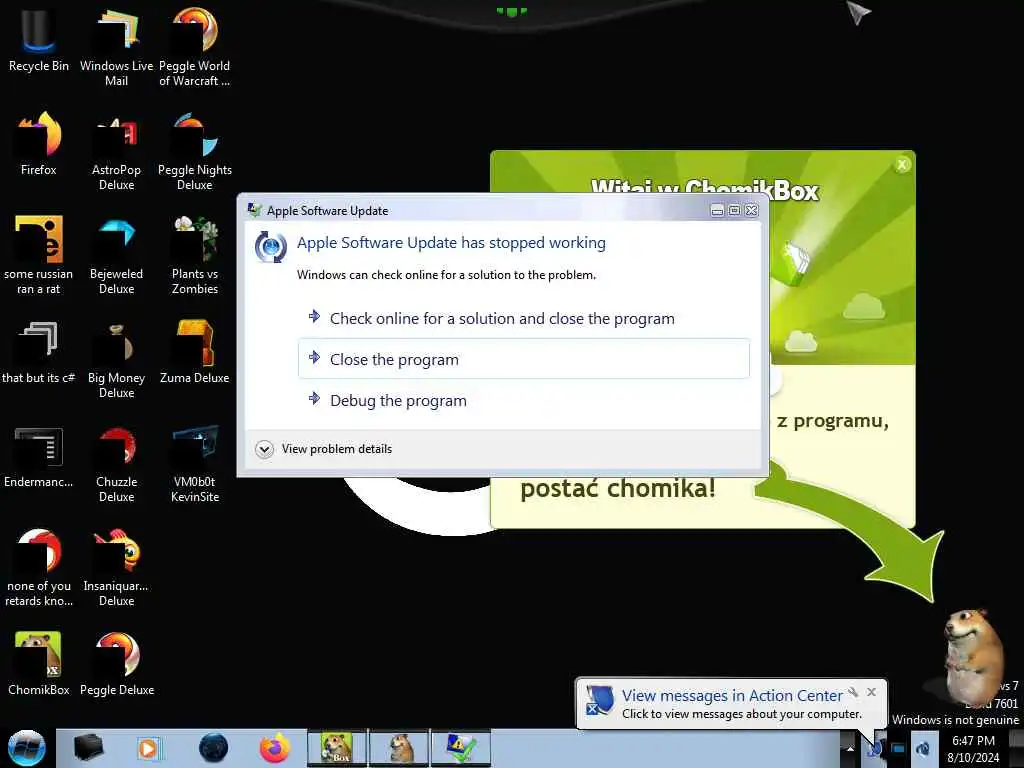Select the Chuzzle Deluxe desktop icon
Viewport: 1024px width, 768px height.
[116, 464]
